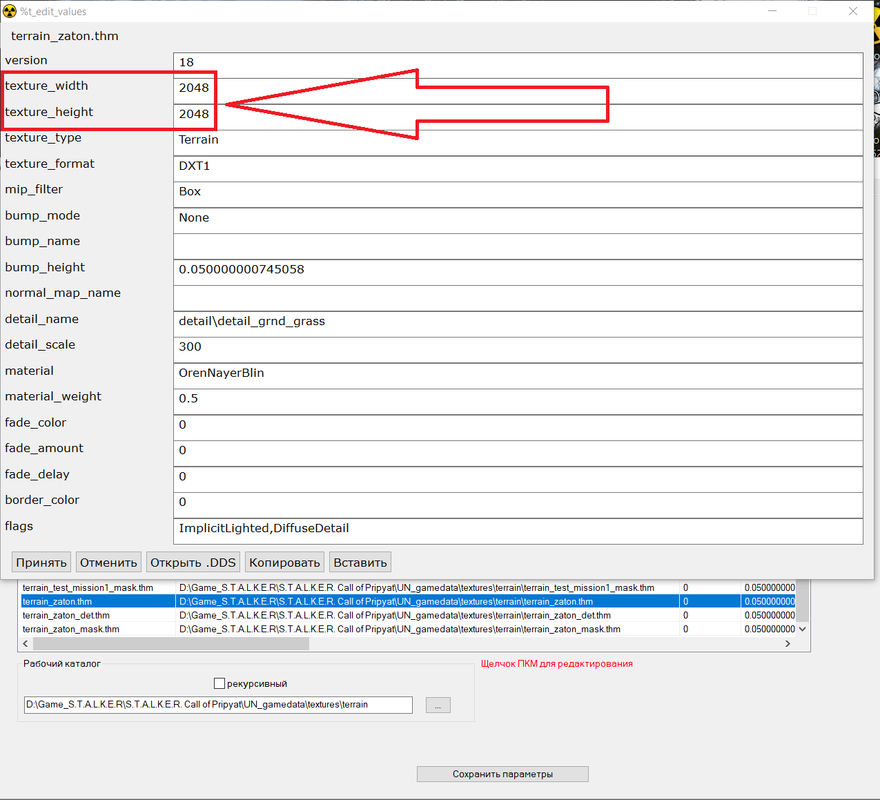Click the red hint Щелчок ПКМ для редактирования

tap(557, 664)
